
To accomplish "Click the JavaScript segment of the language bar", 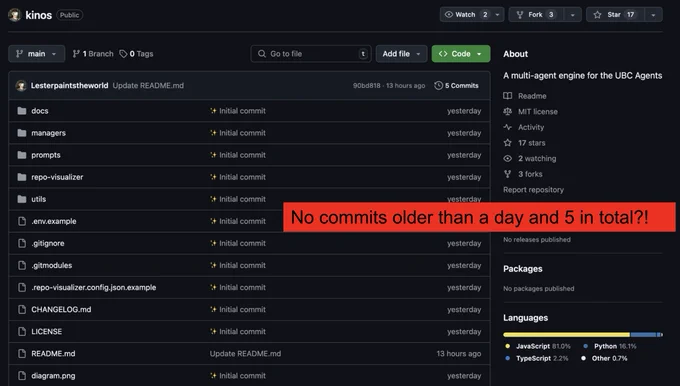I will 566,334.
